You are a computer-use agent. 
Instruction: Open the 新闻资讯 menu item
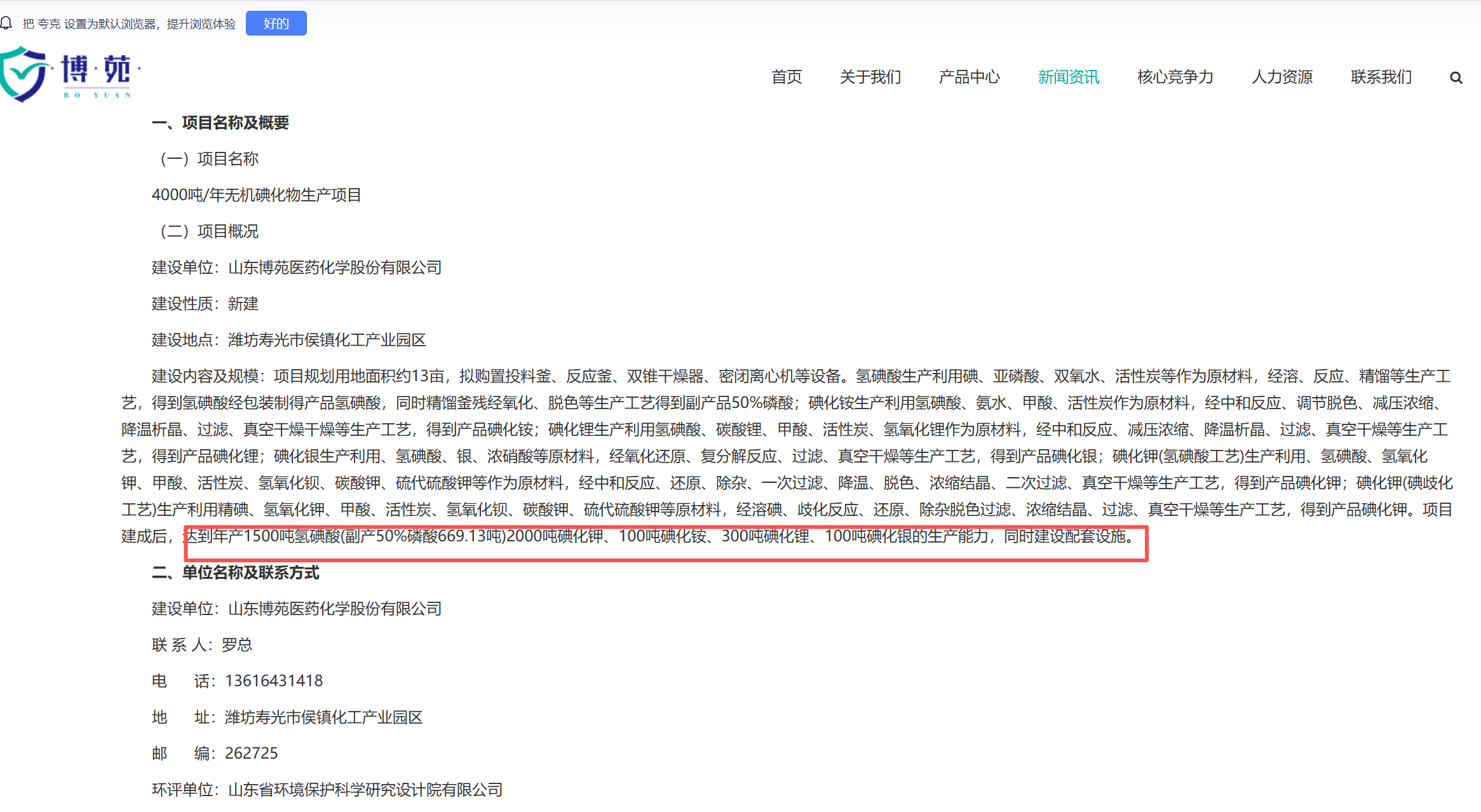[x=1069, y=77]
